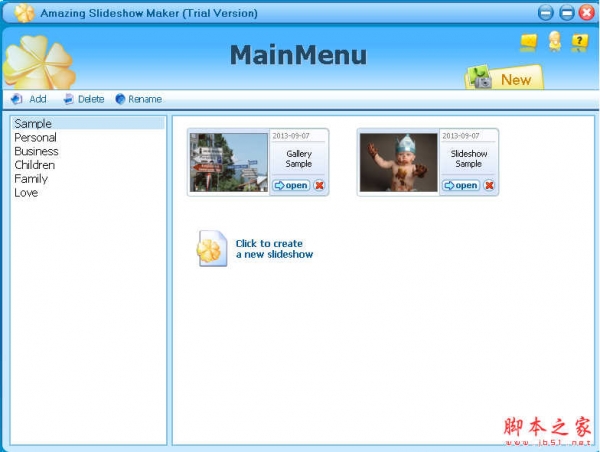600x452 pixels.
Task: Select the Family category
Action: tap(88, 179)
